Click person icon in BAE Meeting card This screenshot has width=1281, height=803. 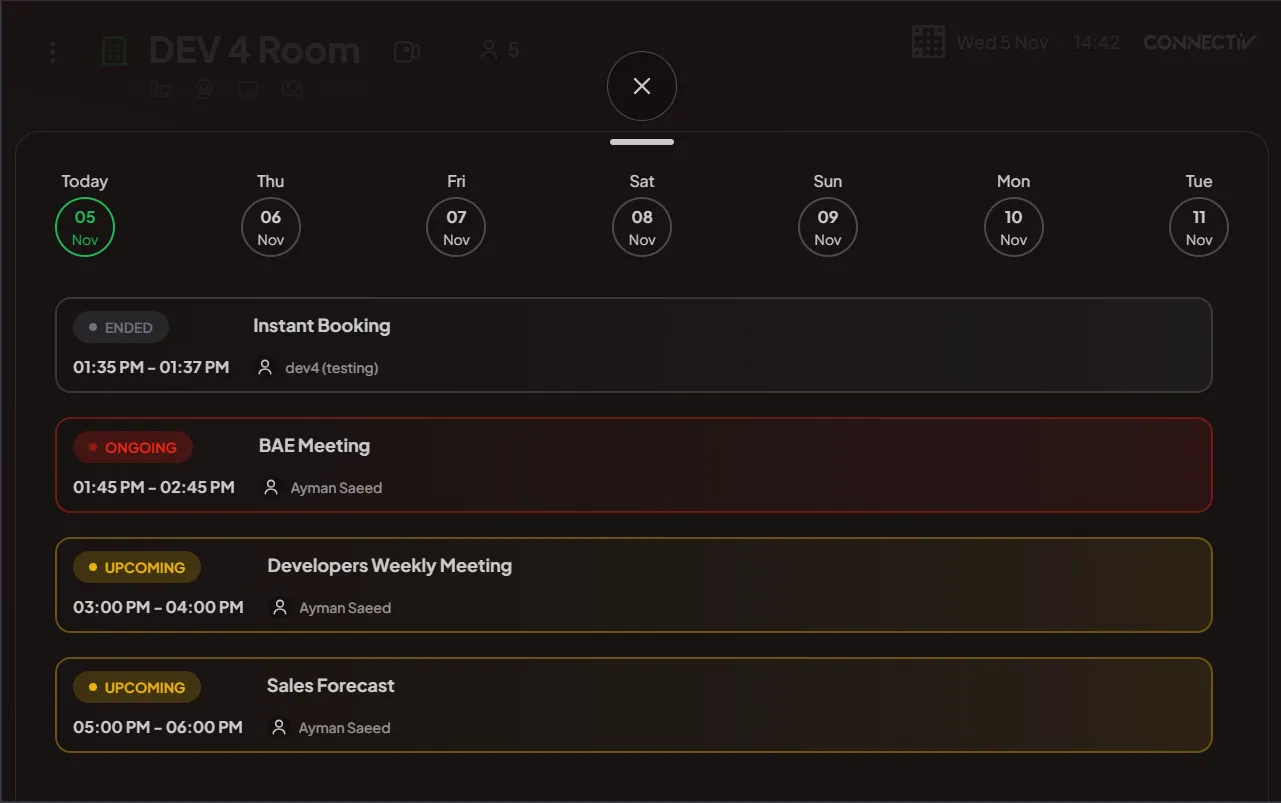[270, 487]
